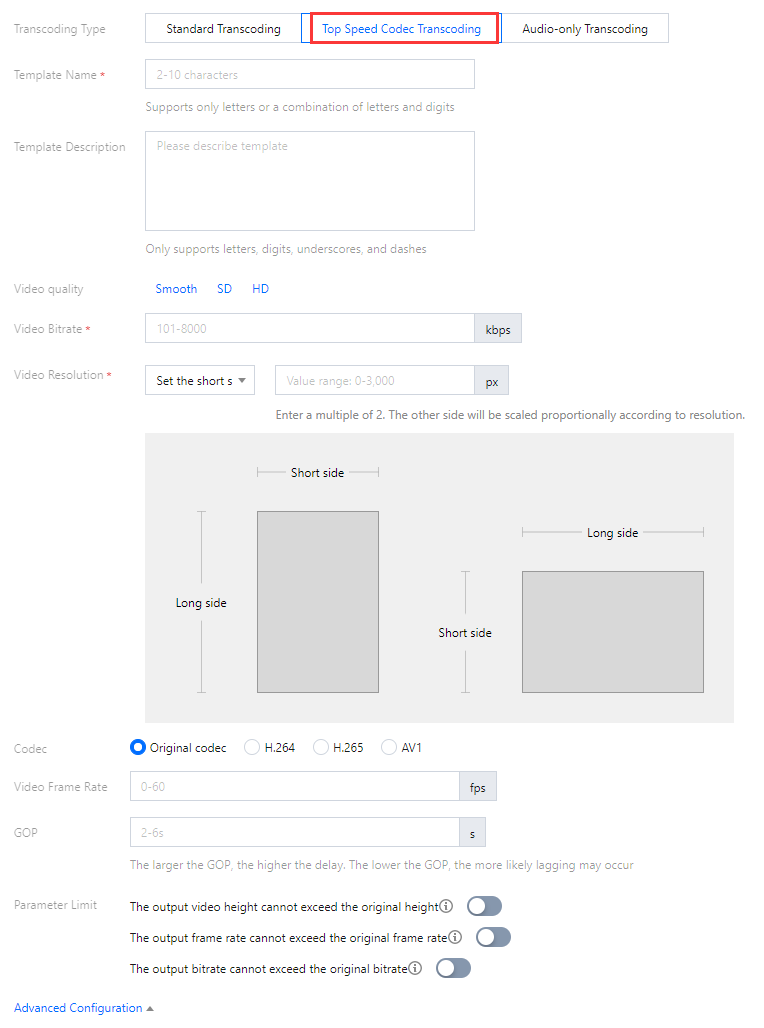Toggle output video height limit switch
The width and height of the screenshot is (764, 1028).
[484, 907]
